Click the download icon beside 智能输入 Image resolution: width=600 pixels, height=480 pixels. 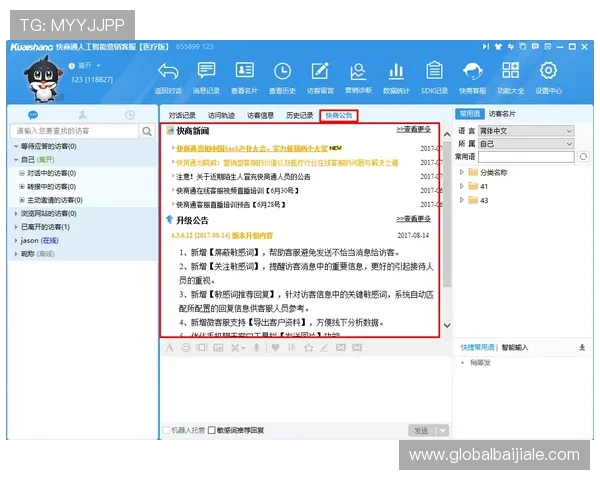click(x=582, y=347)
